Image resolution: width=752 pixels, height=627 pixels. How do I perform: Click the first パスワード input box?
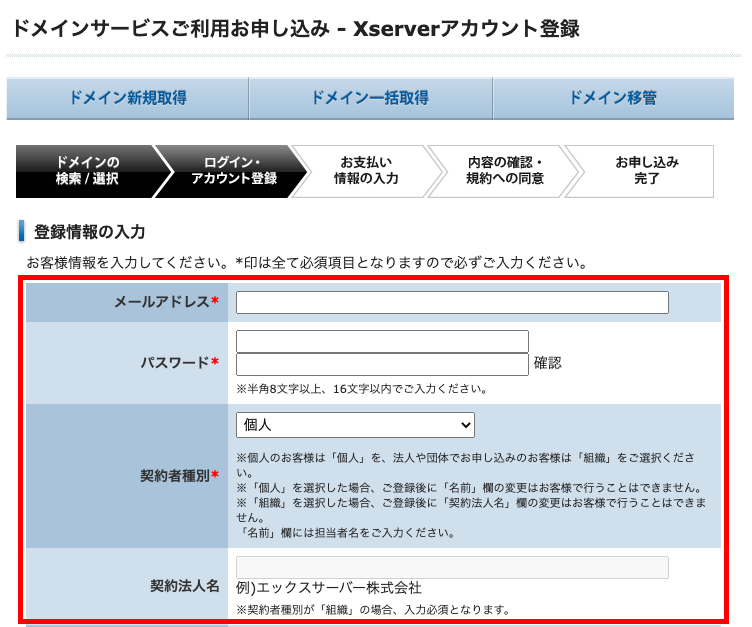pyautogui.click(x=382, y=341)
